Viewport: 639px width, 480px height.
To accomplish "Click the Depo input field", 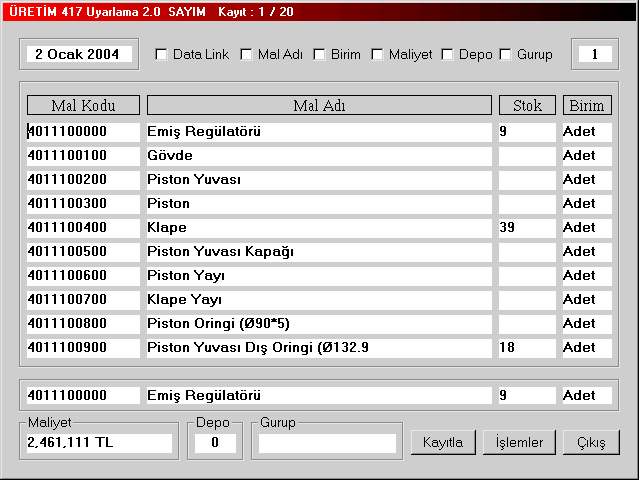I will [x=215, y=442].
